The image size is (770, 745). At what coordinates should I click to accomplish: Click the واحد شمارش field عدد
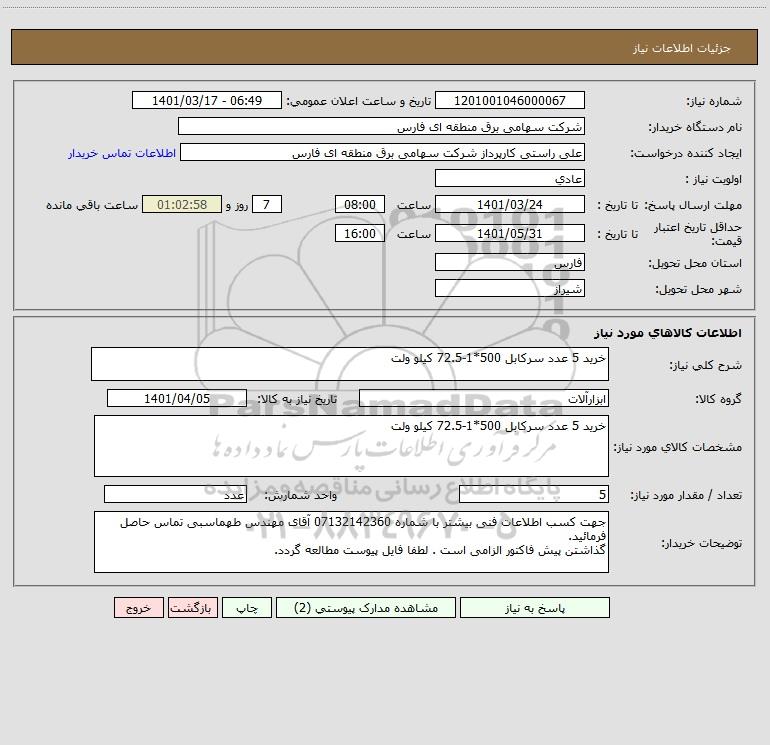[x=175, y=494]
